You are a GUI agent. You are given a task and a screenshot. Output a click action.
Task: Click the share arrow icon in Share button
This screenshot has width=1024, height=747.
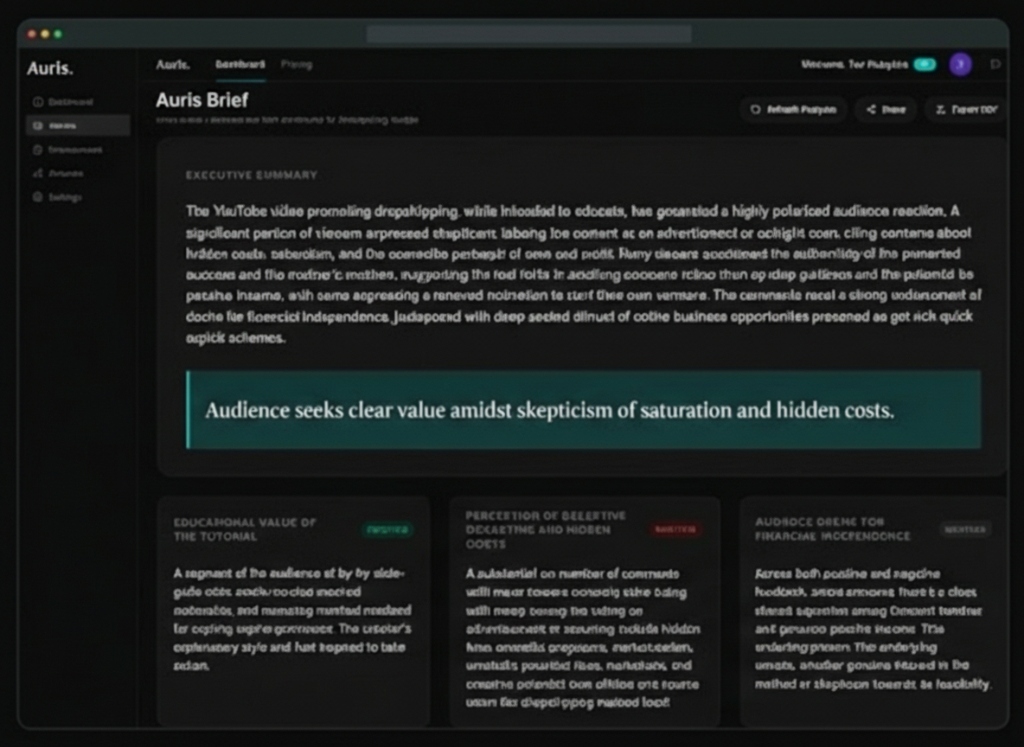point(869,109)
